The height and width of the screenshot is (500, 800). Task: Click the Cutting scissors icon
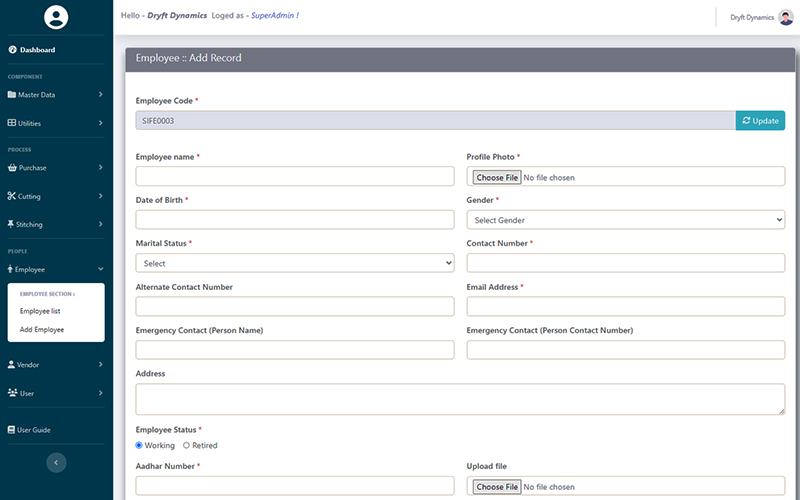(x=12, y=196)
